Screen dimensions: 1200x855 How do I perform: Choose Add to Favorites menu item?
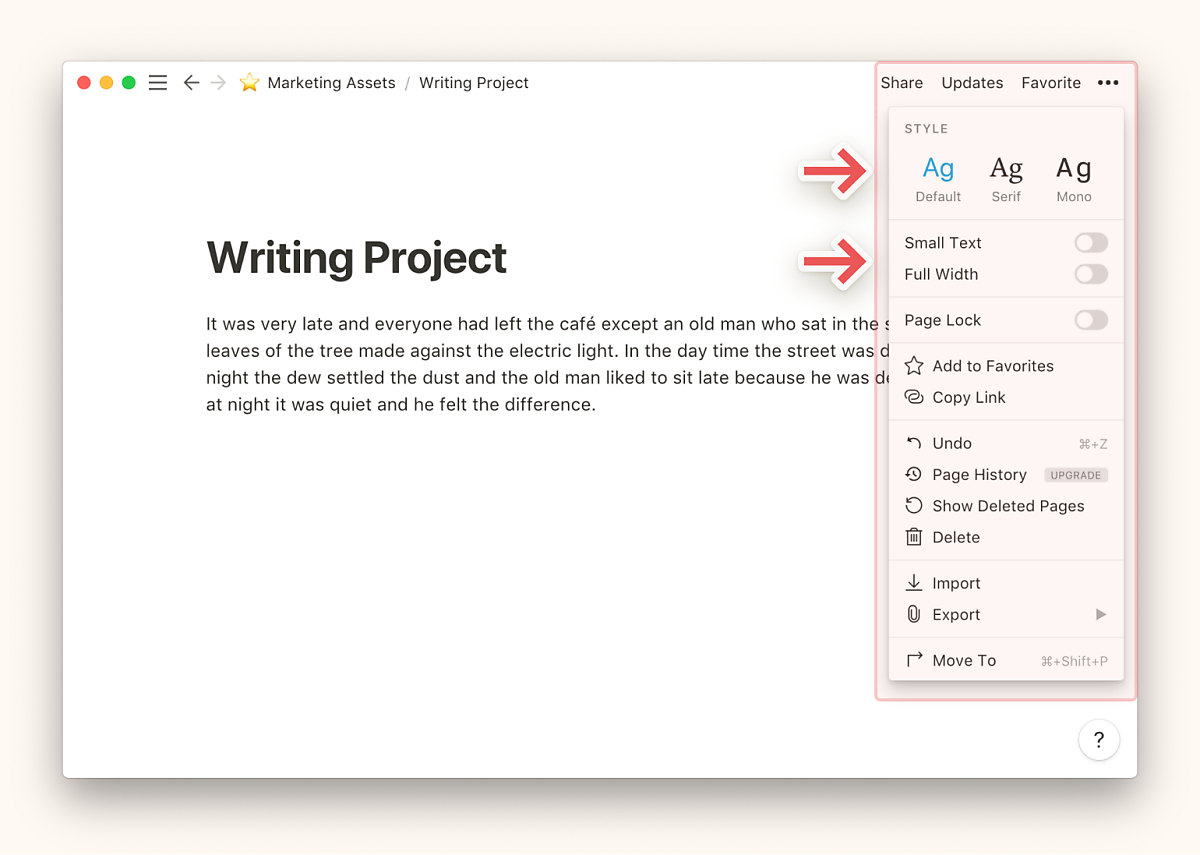pyautogui.click(x=1006, y=366)
